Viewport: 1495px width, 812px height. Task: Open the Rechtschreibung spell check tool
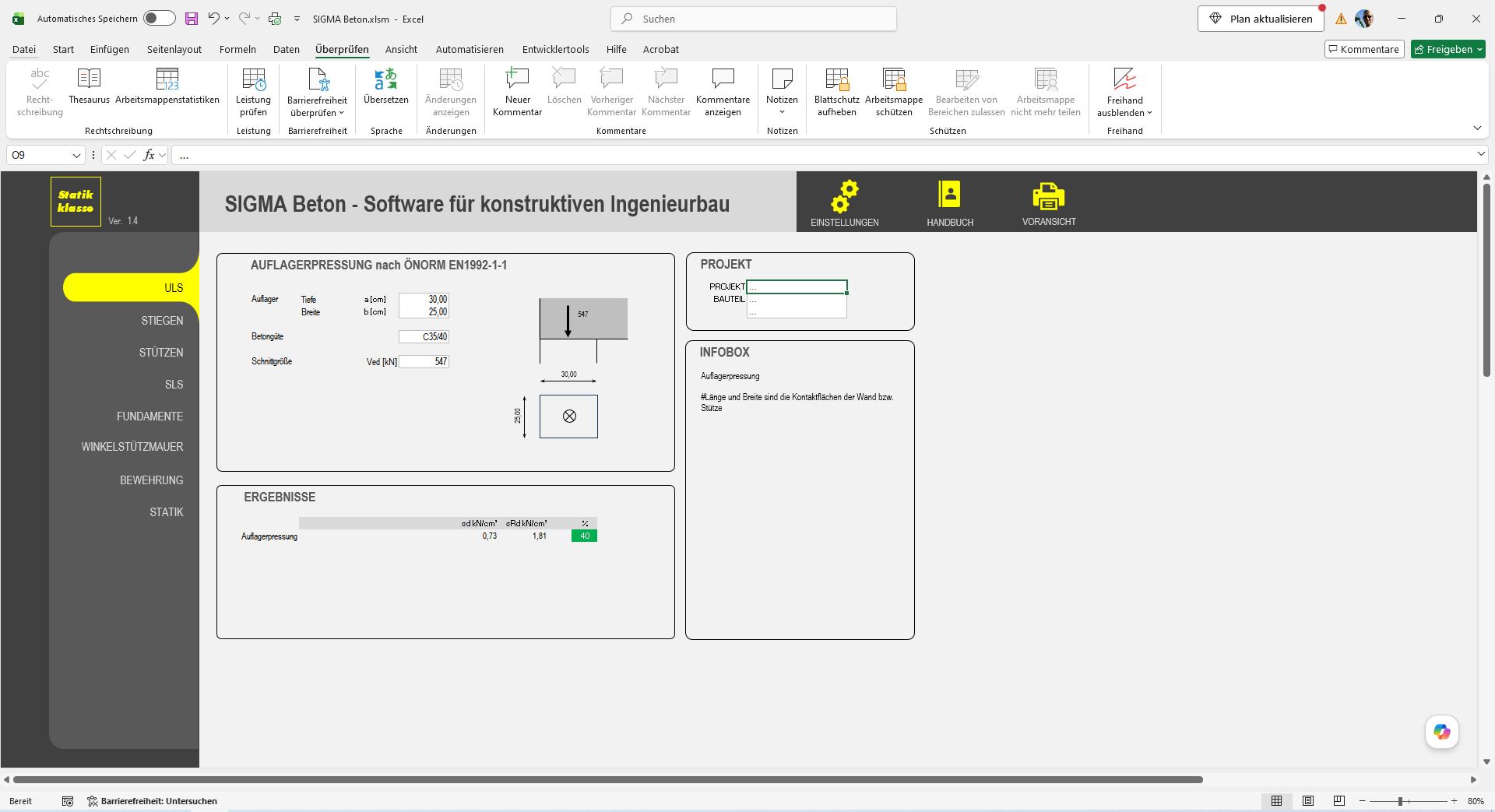click(40, 92)
